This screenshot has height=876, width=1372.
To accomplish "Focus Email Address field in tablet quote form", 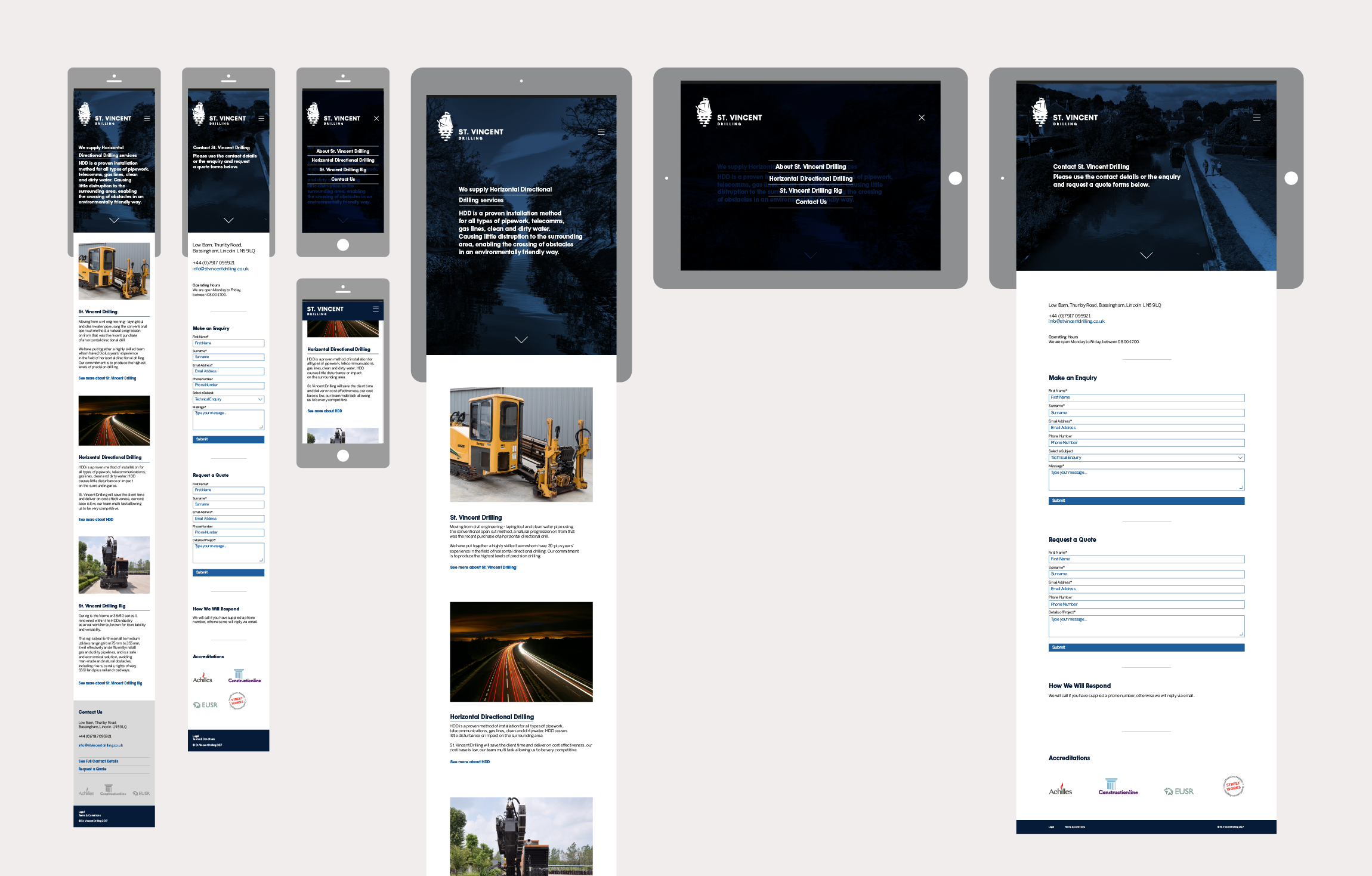I will (1147, 589).
